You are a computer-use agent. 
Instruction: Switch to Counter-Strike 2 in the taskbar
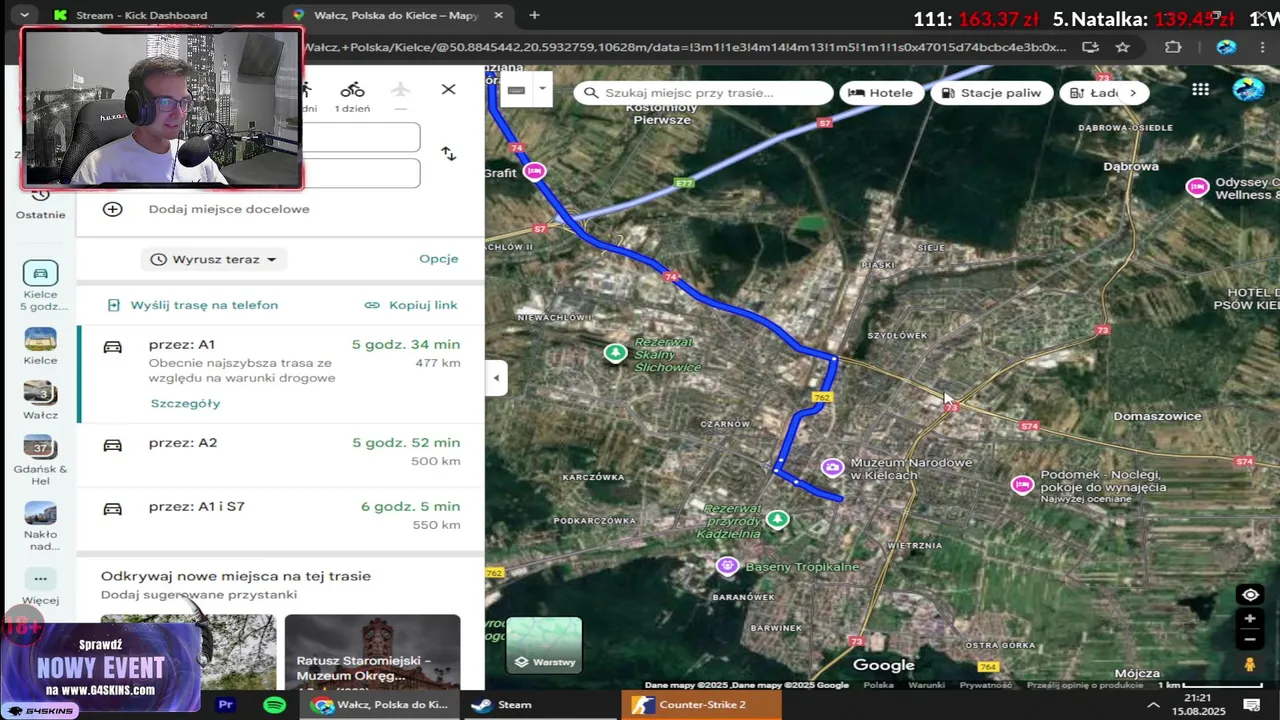coord(700,705)
